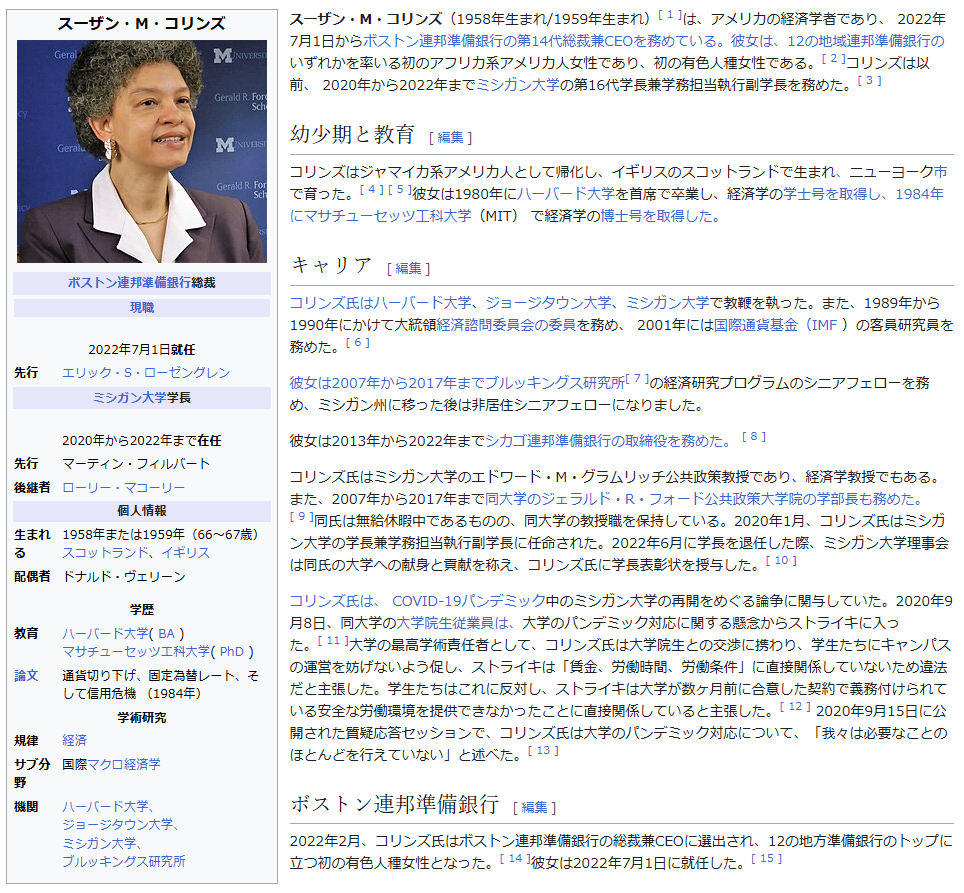Open citation [2] in intro paragraph

[x=834, y=59]
